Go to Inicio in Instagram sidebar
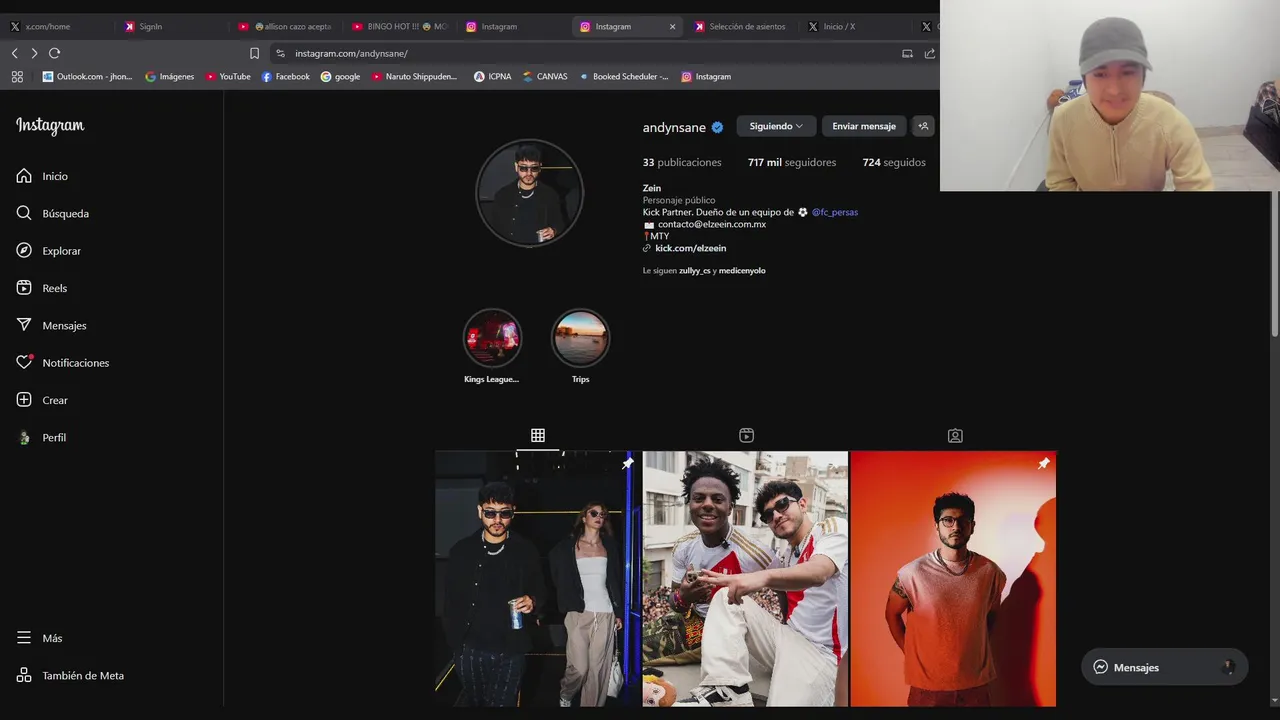Image resolution: width=1280 pixels, height=720 pixels. (x=42, y=176)
